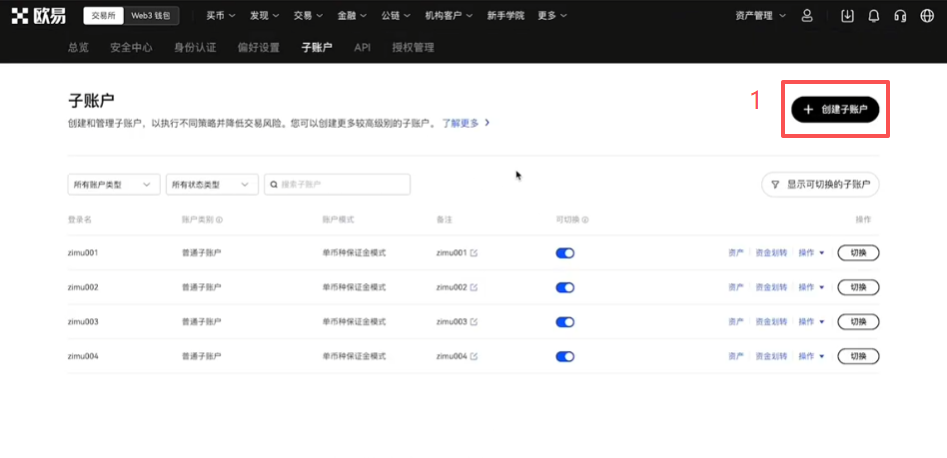Open the 发现 menu
Viewport: 947px width, 458px height.
[265, 16]
